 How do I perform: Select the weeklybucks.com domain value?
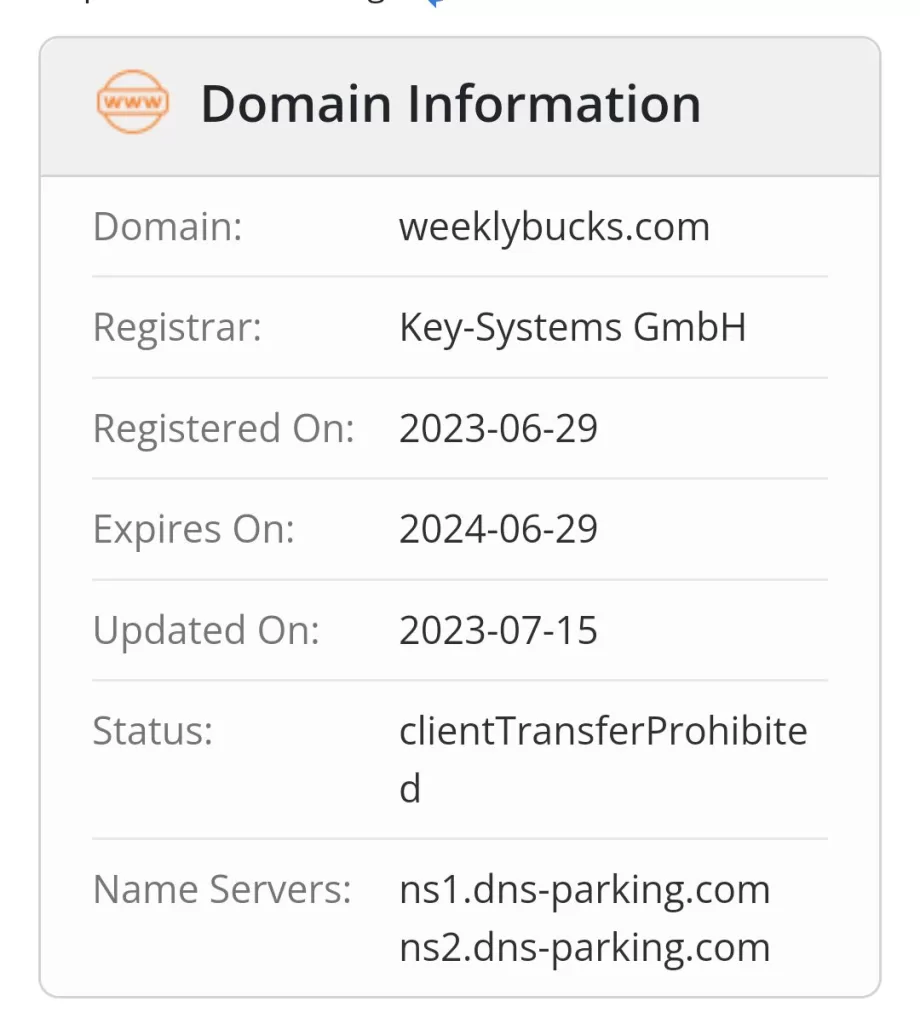click(554, 227)
